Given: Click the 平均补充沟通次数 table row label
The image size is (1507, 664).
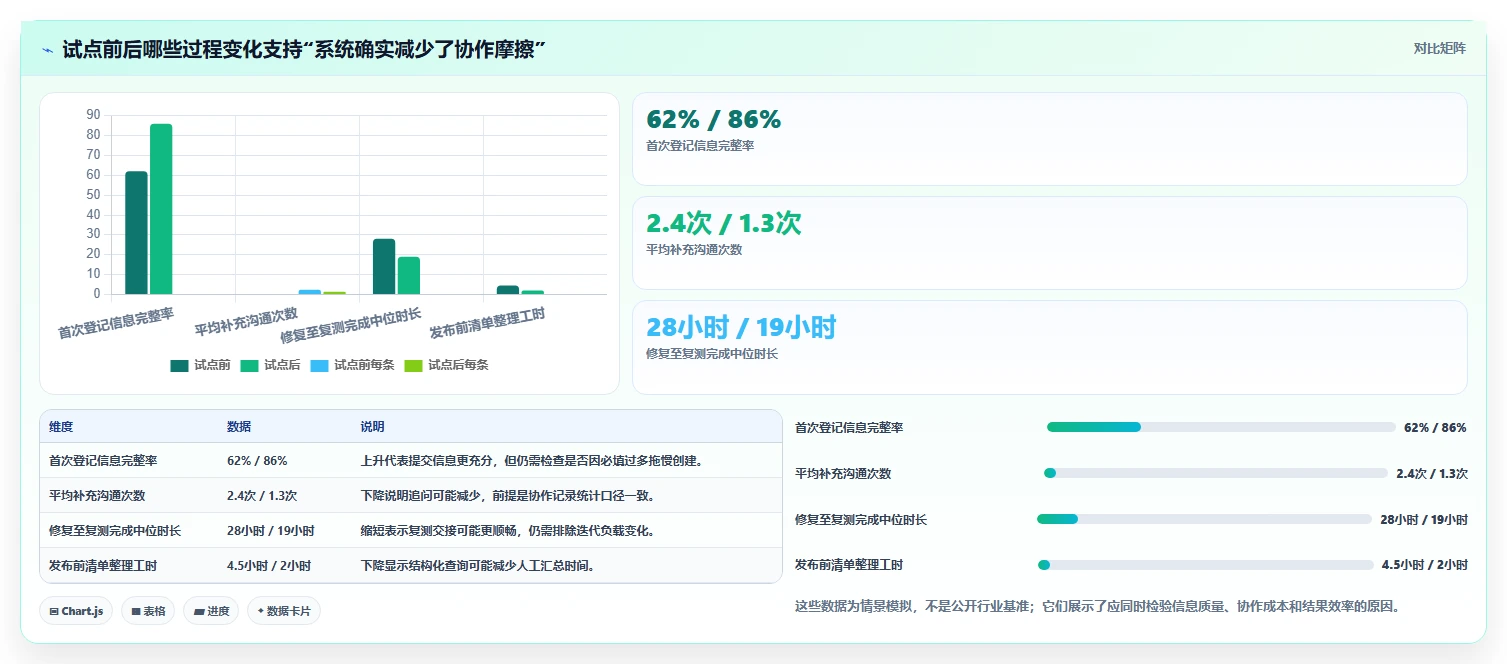Looking at the screenshot, I should point(97,496).
